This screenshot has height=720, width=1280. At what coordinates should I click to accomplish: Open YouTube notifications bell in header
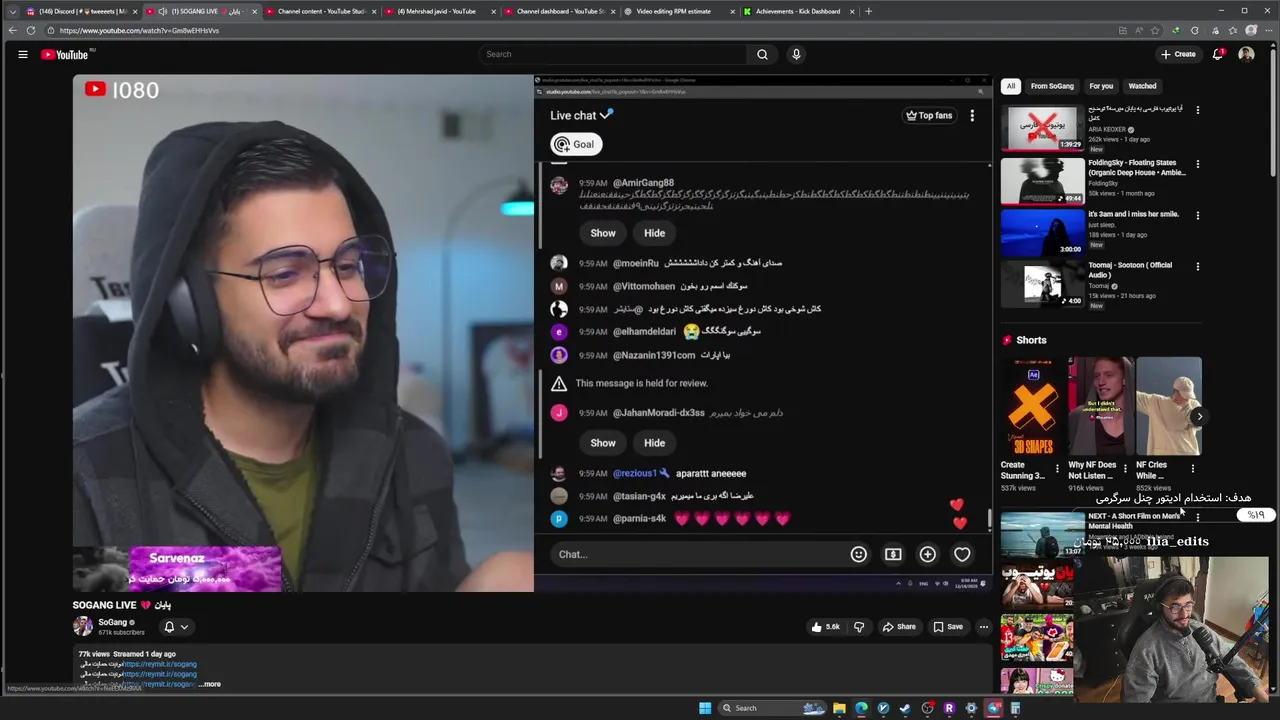[1217, 54]
